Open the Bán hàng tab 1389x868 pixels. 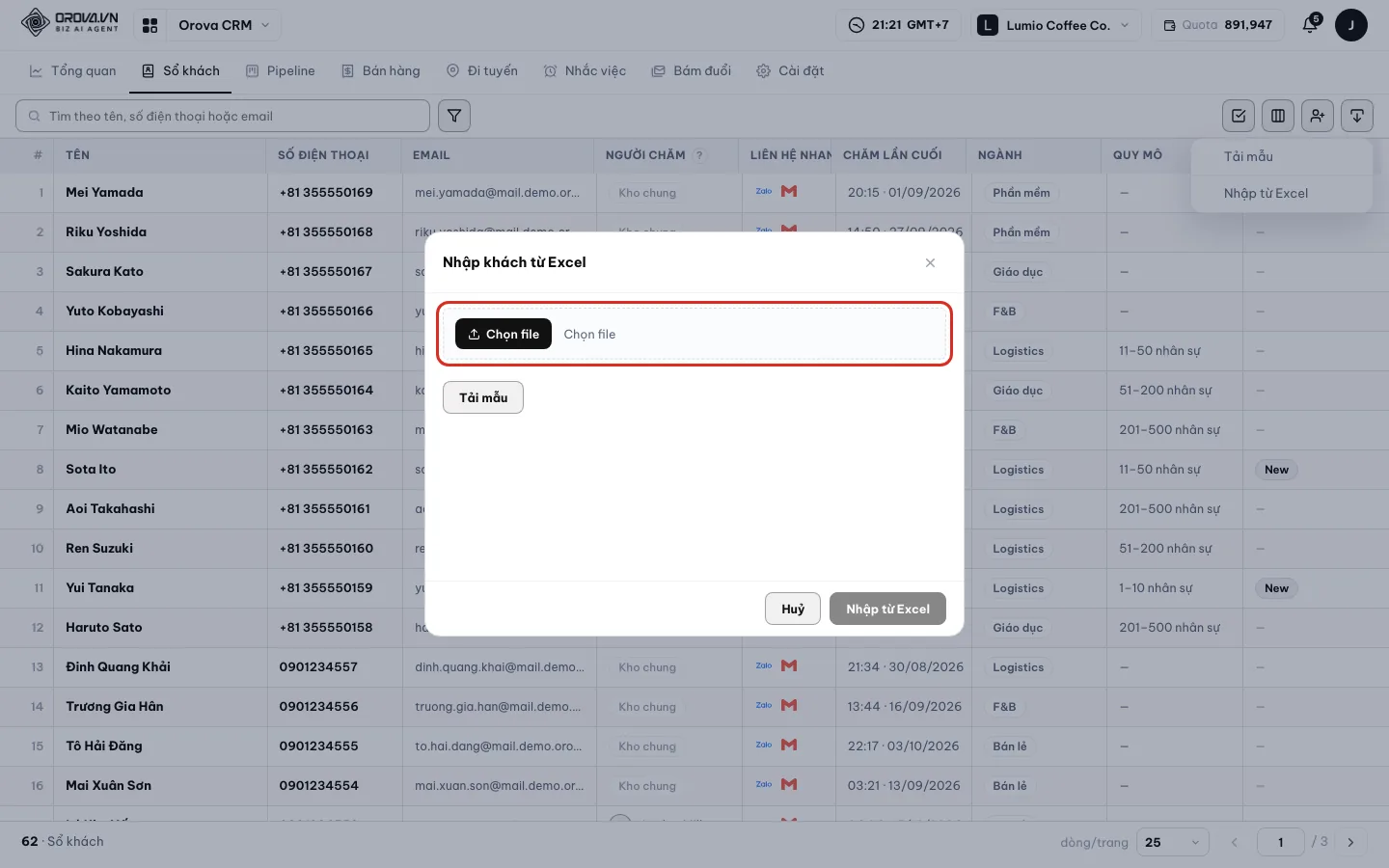(381, 70)
